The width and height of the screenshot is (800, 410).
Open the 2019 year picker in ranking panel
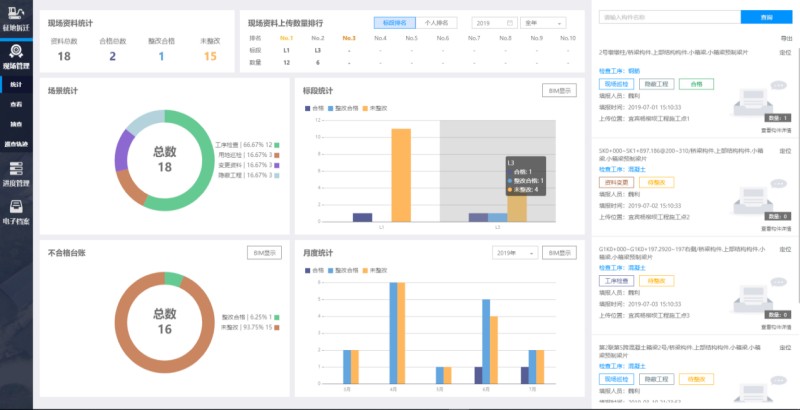(x=491, y=22)
